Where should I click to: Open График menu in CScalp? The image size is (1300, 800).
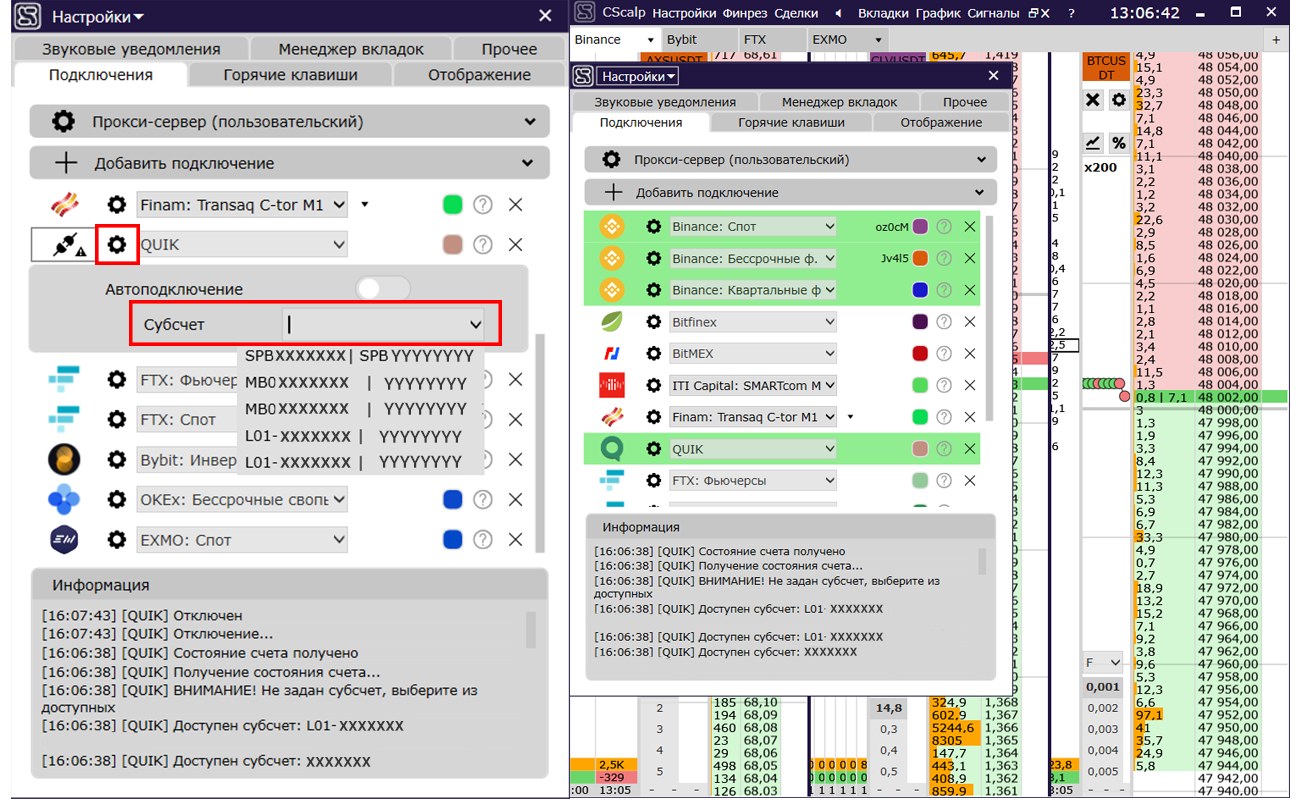[x=937, y=13]
